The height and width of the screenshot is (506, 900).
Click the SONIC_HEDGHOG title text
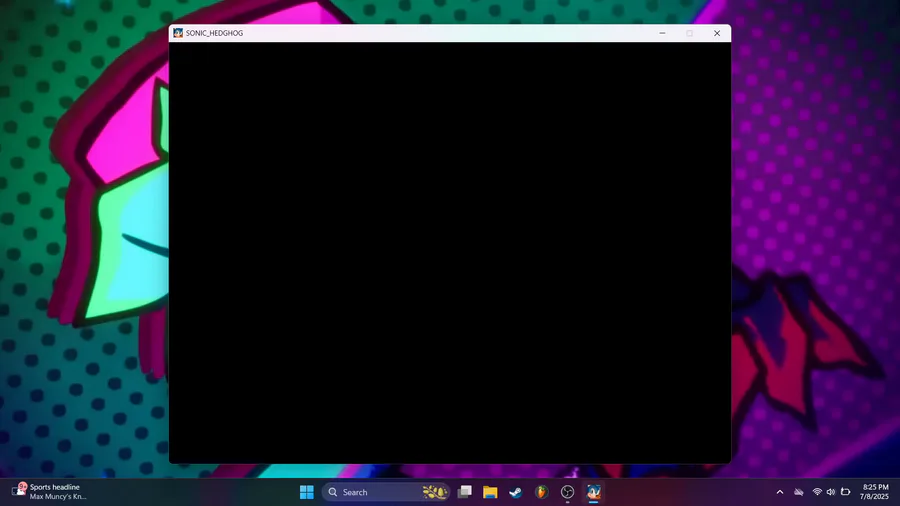pos(214,33)
